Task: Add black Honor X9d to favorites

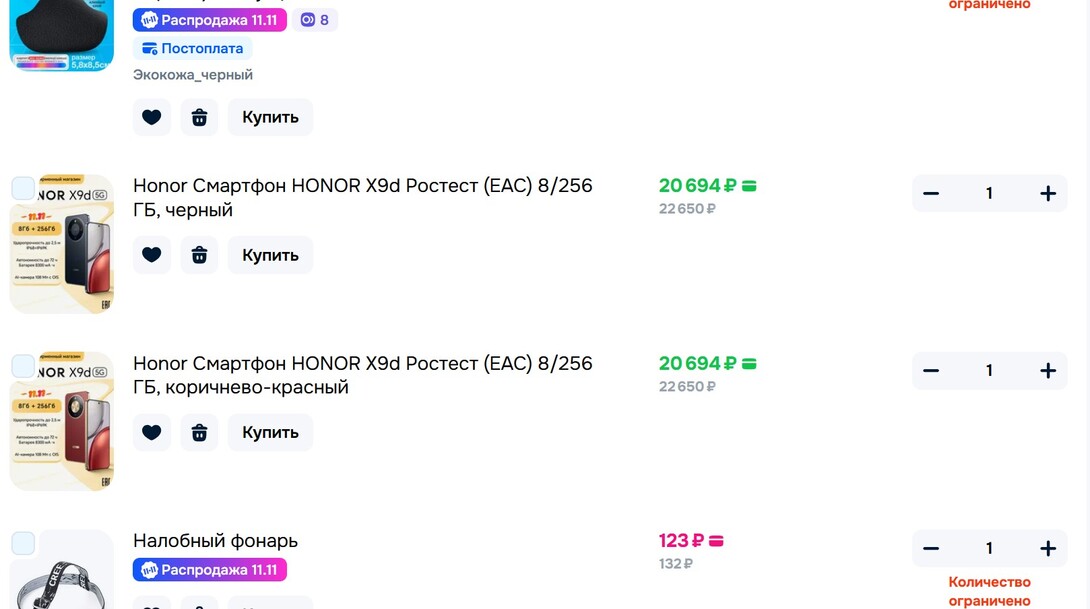Action: tap(151, 255)
